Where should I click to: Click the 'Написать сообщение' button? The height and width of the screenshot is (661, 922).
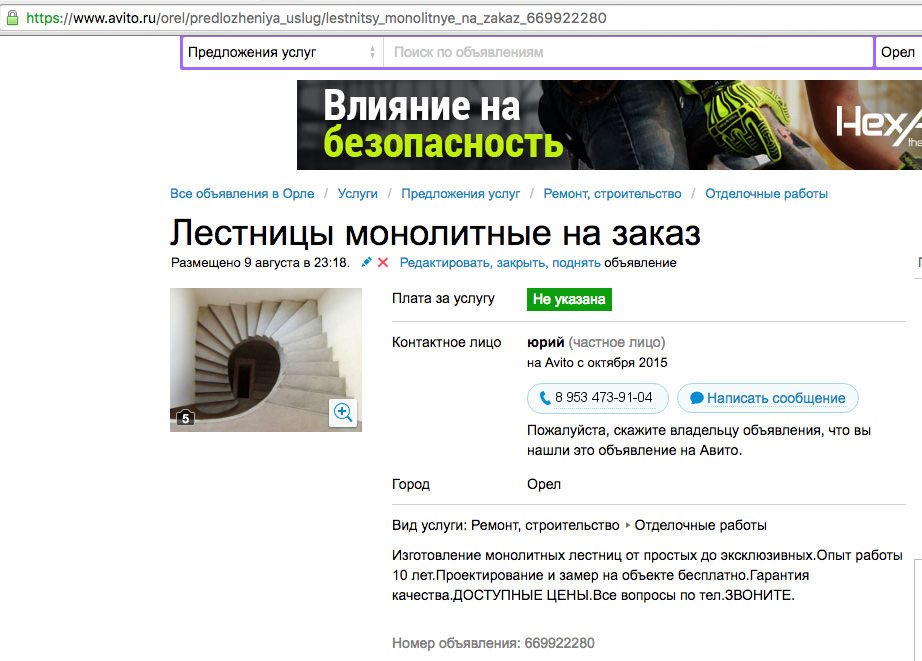pos(767,398)
